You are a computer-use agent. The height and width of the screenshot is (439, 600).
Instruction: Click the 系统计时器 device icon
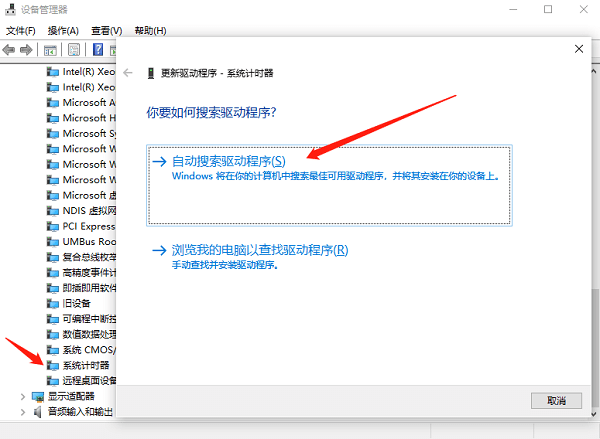pyautogui.click(x=54, y=365)
